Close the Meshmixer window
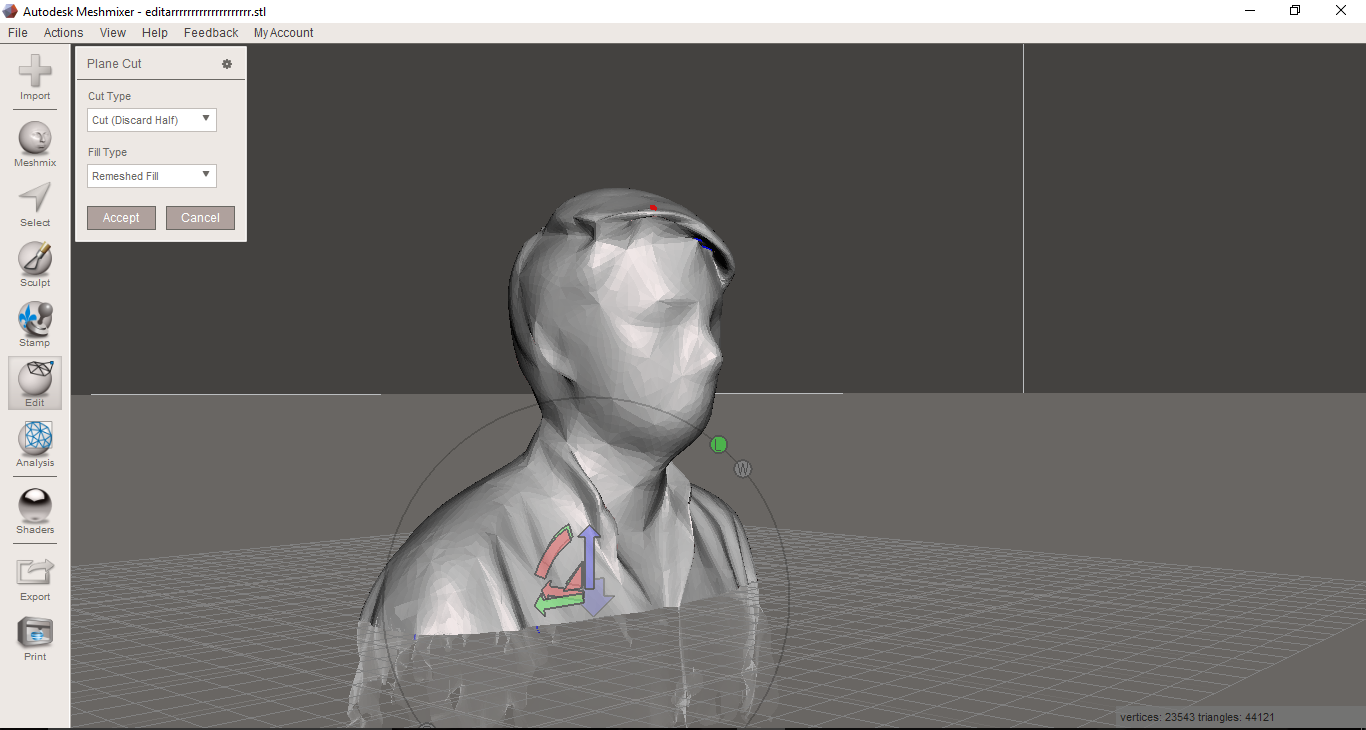The image size is (1366, 730). tap(1341, 11)
